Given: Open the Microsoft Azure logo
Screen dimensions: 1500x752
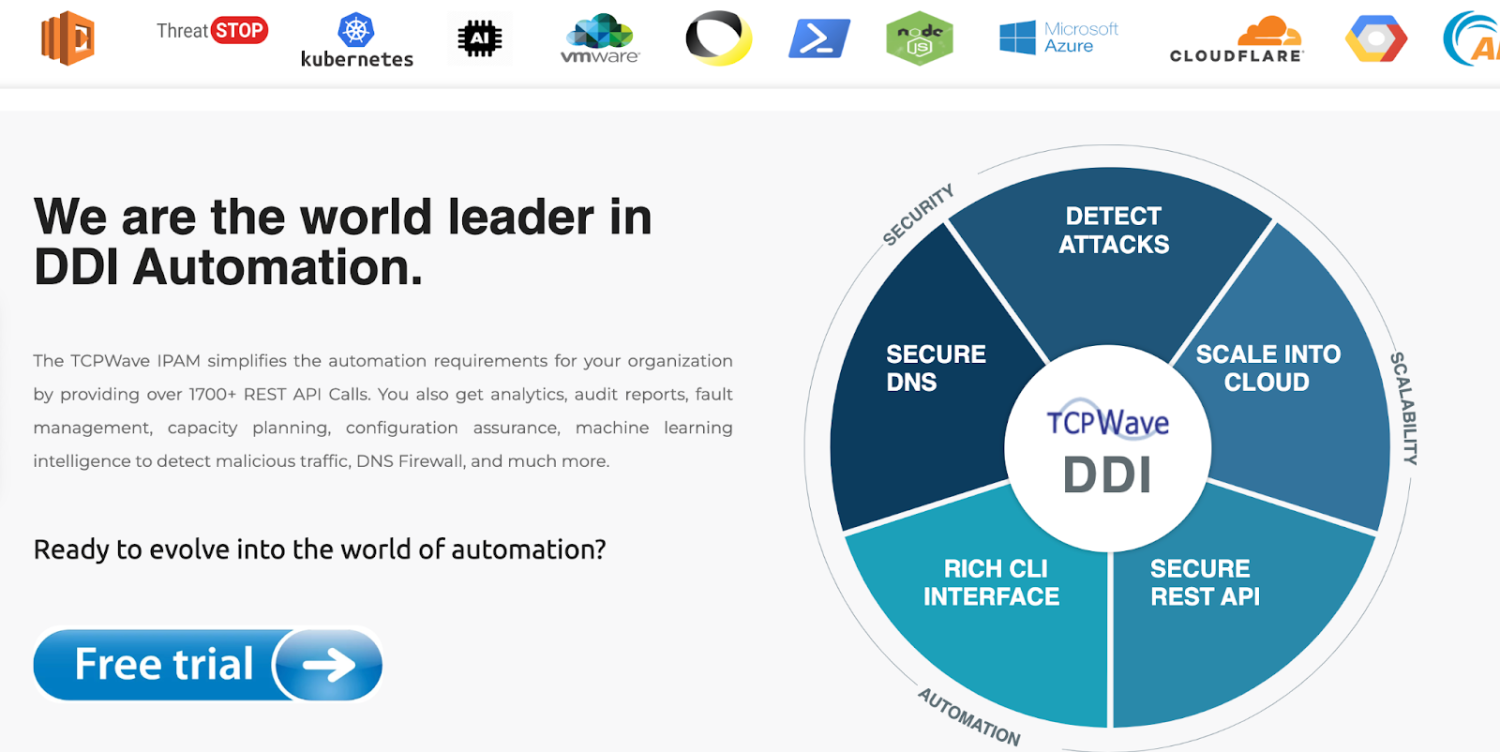Looking at the screenshot, I should coord(1059,38).
